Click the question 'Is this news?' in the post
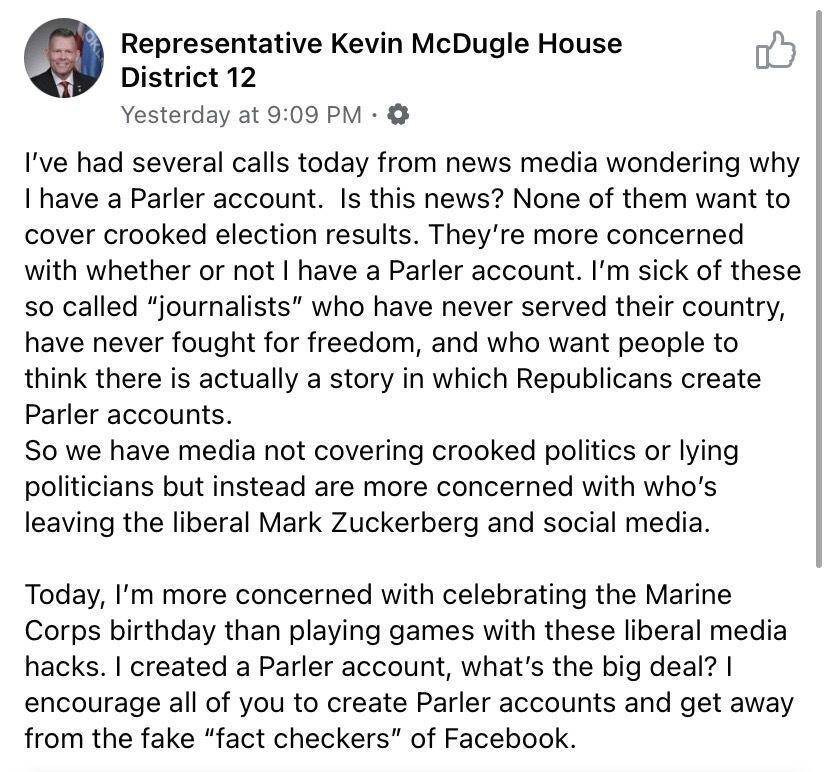The image size is (828, 772). pos(422,199)
